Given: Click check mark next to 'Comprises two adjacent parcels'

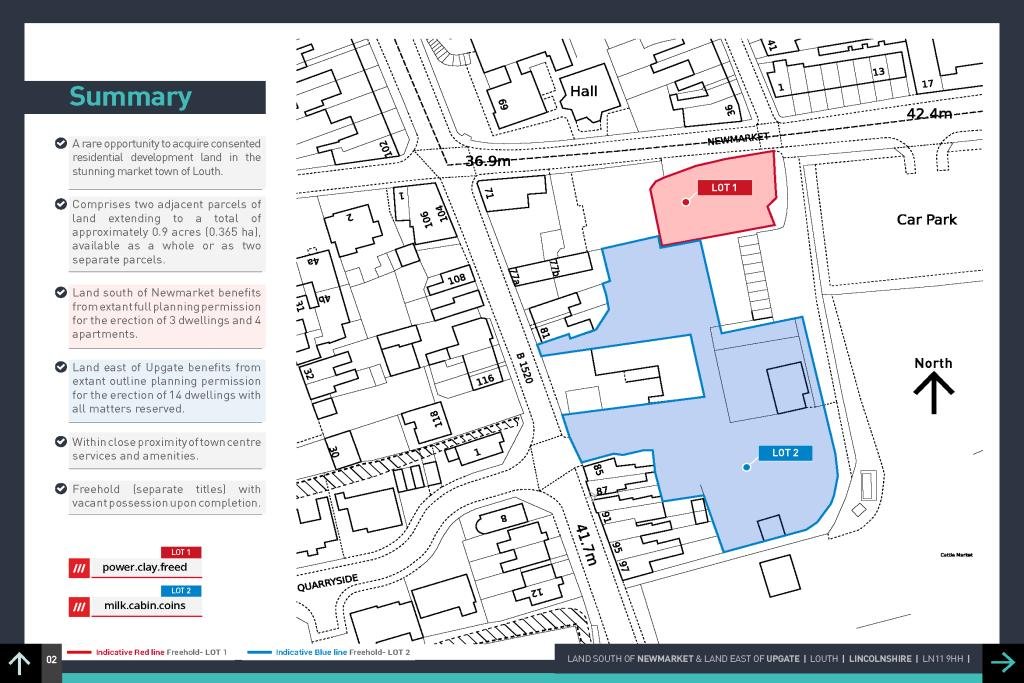Looking at the screenshot, I should pyautogui.click(x=61, y=204).
